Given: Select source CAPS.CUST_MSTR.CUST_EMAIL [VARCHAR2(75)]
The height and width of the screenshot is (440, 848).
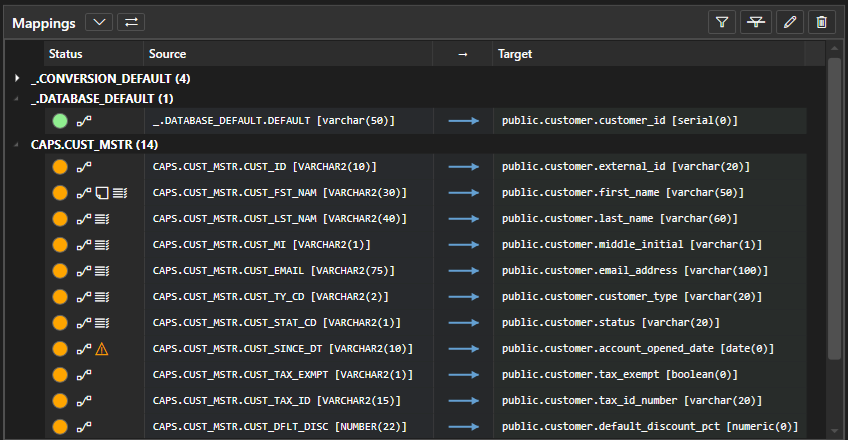Looking at the screenshot, I should click(274, 271).
